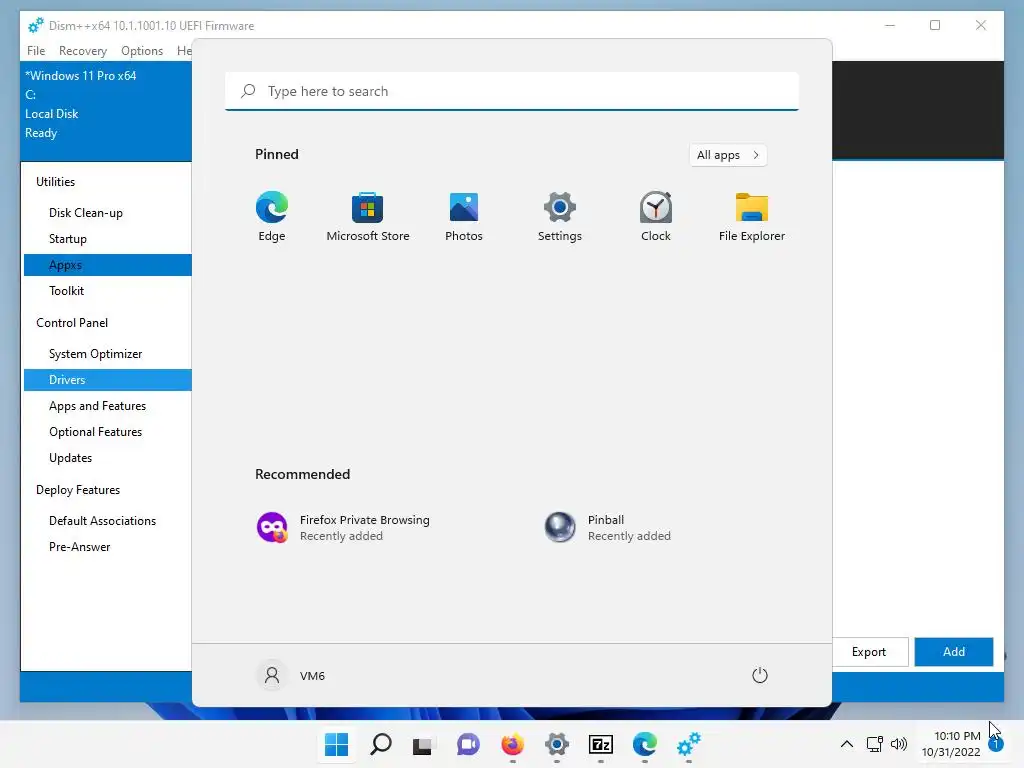This screenshot has width=1024, height=768.
Task: Focus the Type here to search box
Action: [512, 91]
